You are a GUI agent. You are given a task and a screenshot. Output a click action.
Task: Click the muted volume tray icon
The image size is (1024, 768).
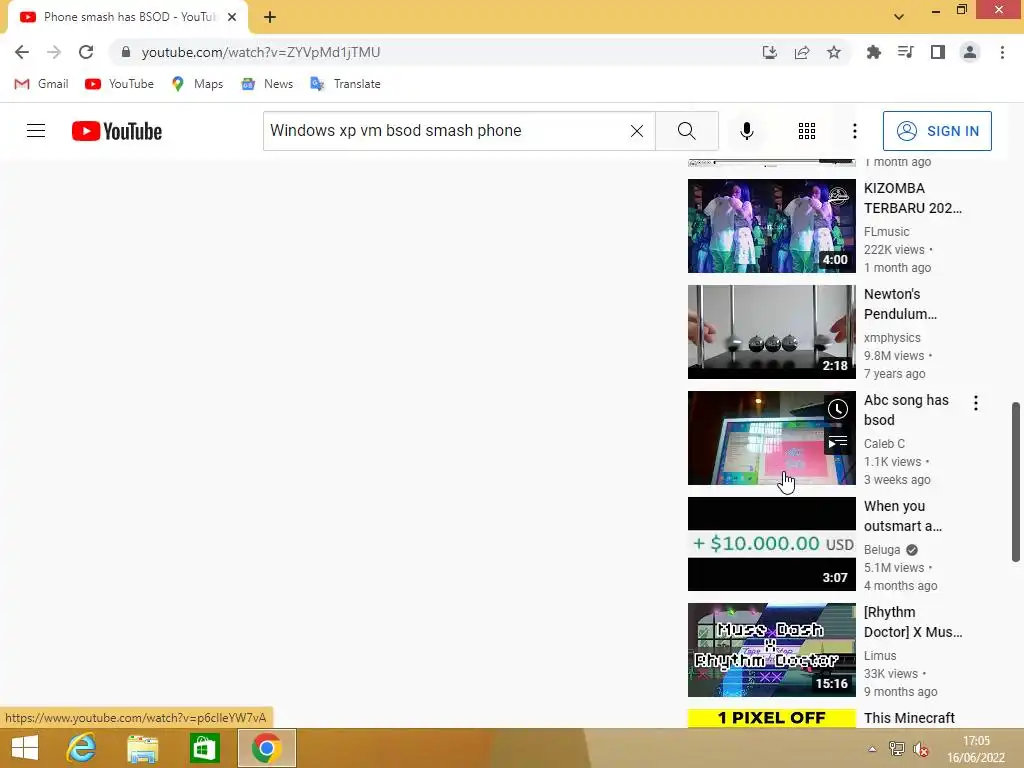coord(920,749)
